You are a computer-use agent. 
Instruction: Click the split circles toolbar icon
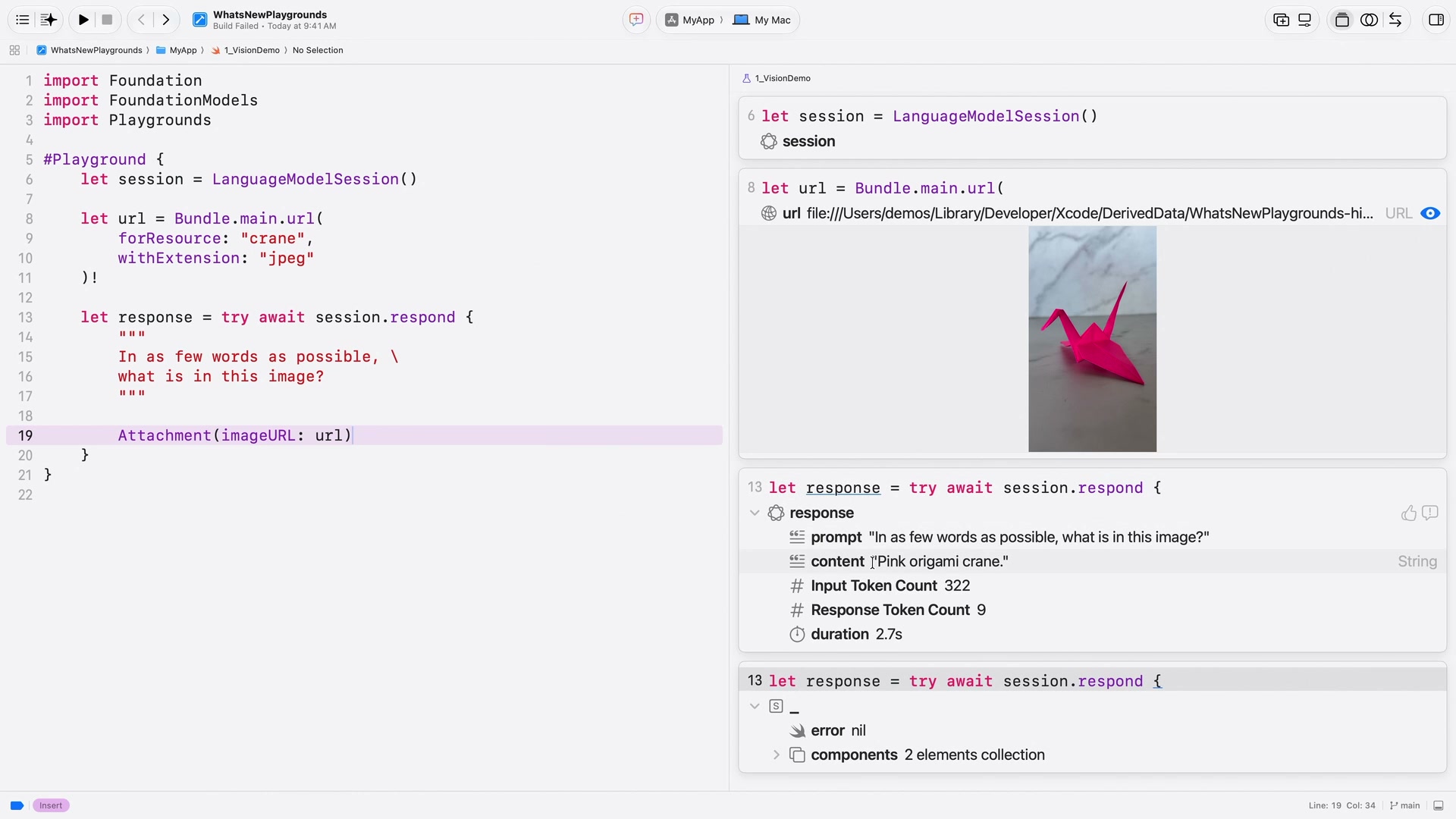click(1369, 20)
